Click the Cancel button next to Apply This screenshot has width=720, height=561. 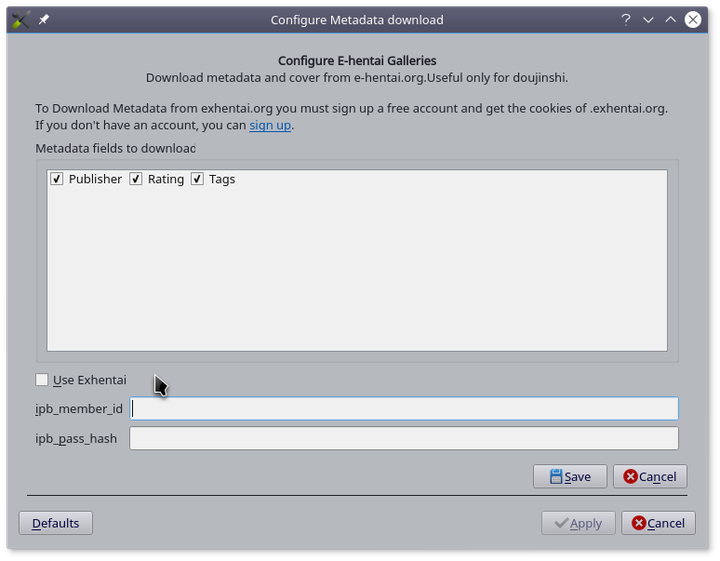[658, 523]
